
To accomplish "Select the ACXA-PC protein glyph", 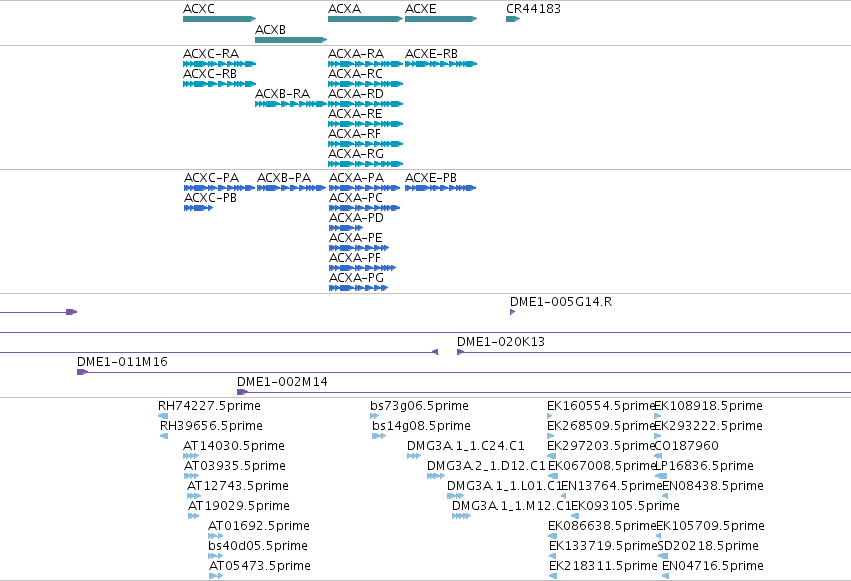I will pos(364,208).
